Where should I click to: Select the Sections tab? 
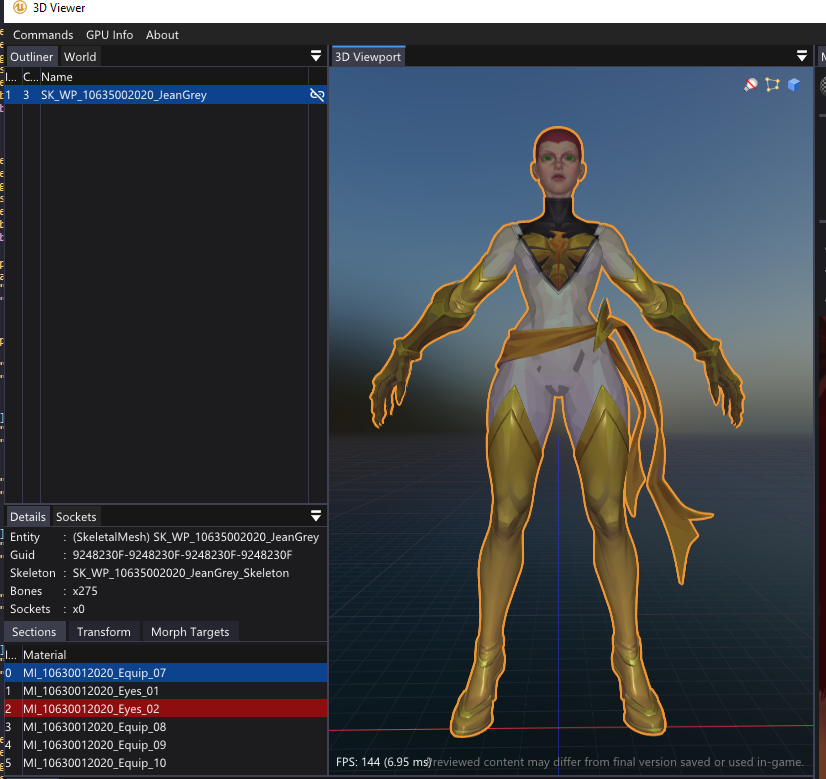[x=34, y=632]
